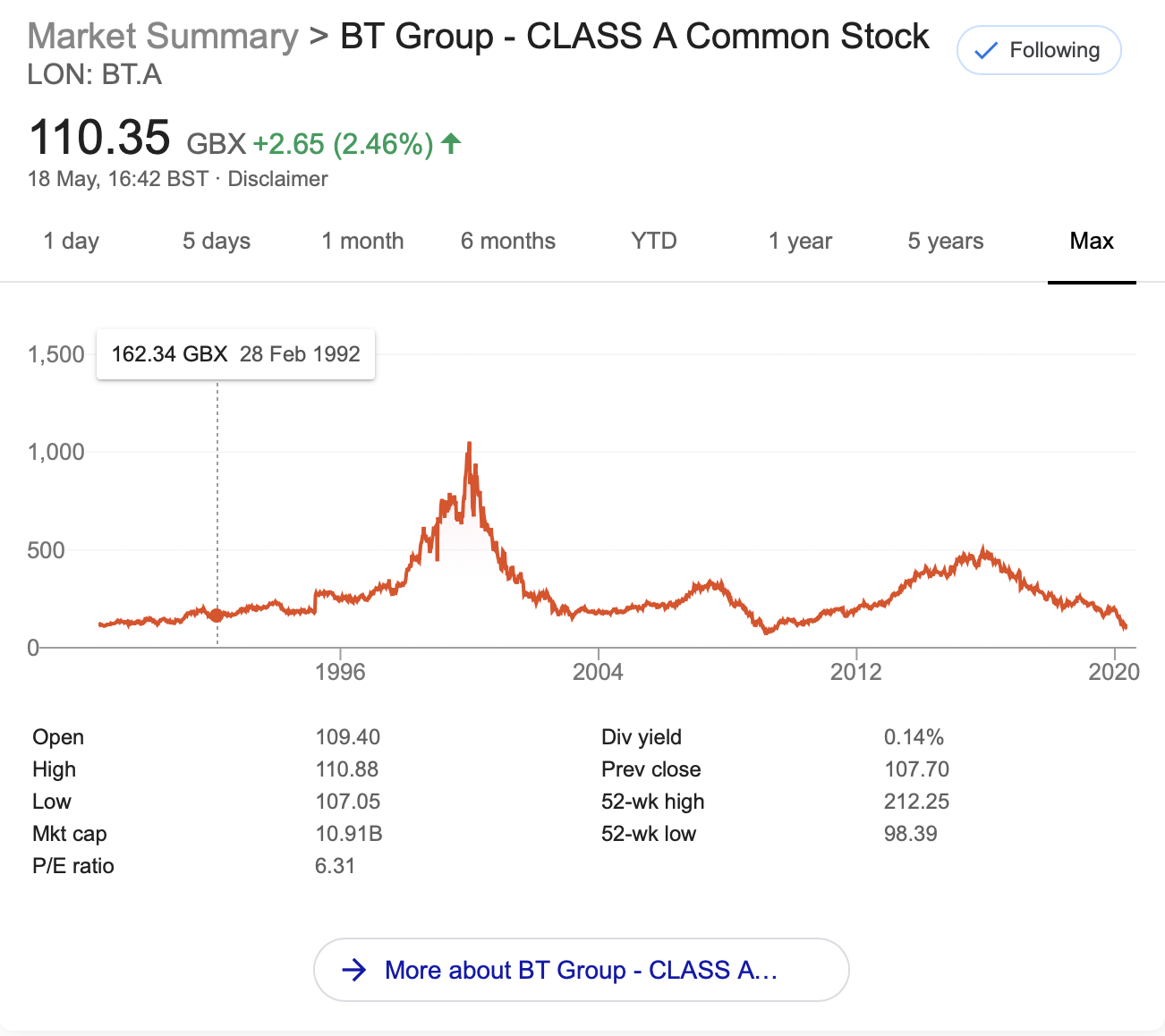Viewport: 1165px width, 1036px height.
Task: Click the Mkt cap value 10.91B
Action: [x=349, y=834]
